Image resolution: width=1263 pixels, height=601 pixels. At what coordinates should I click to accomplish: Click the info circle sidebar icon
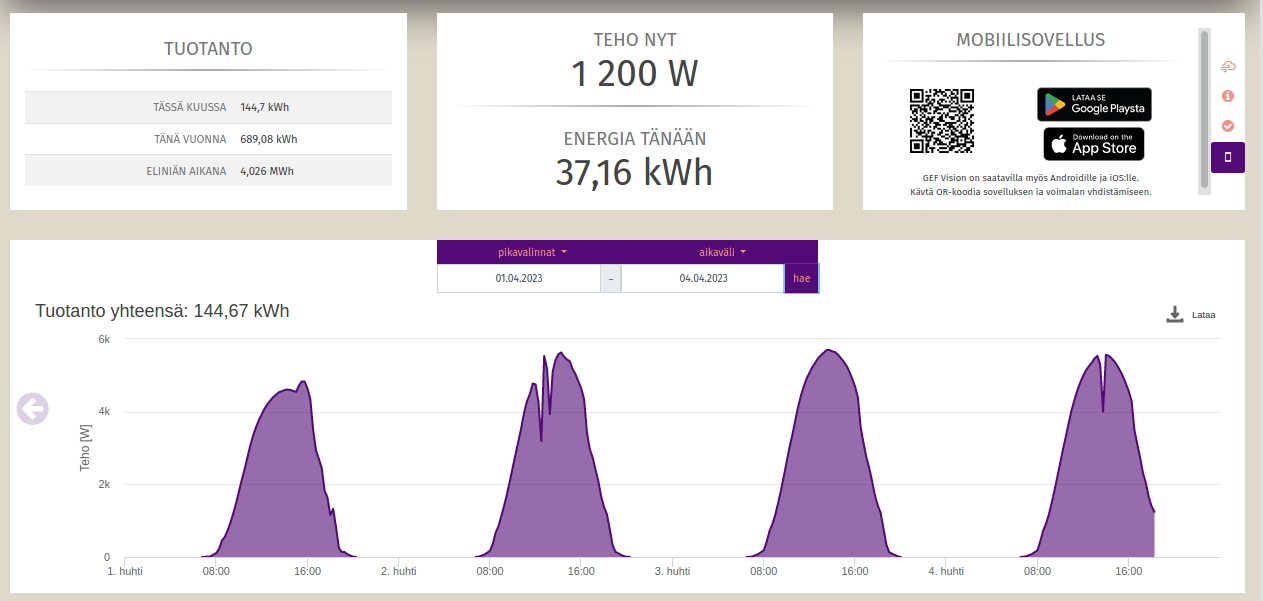tap(1228, 96)
